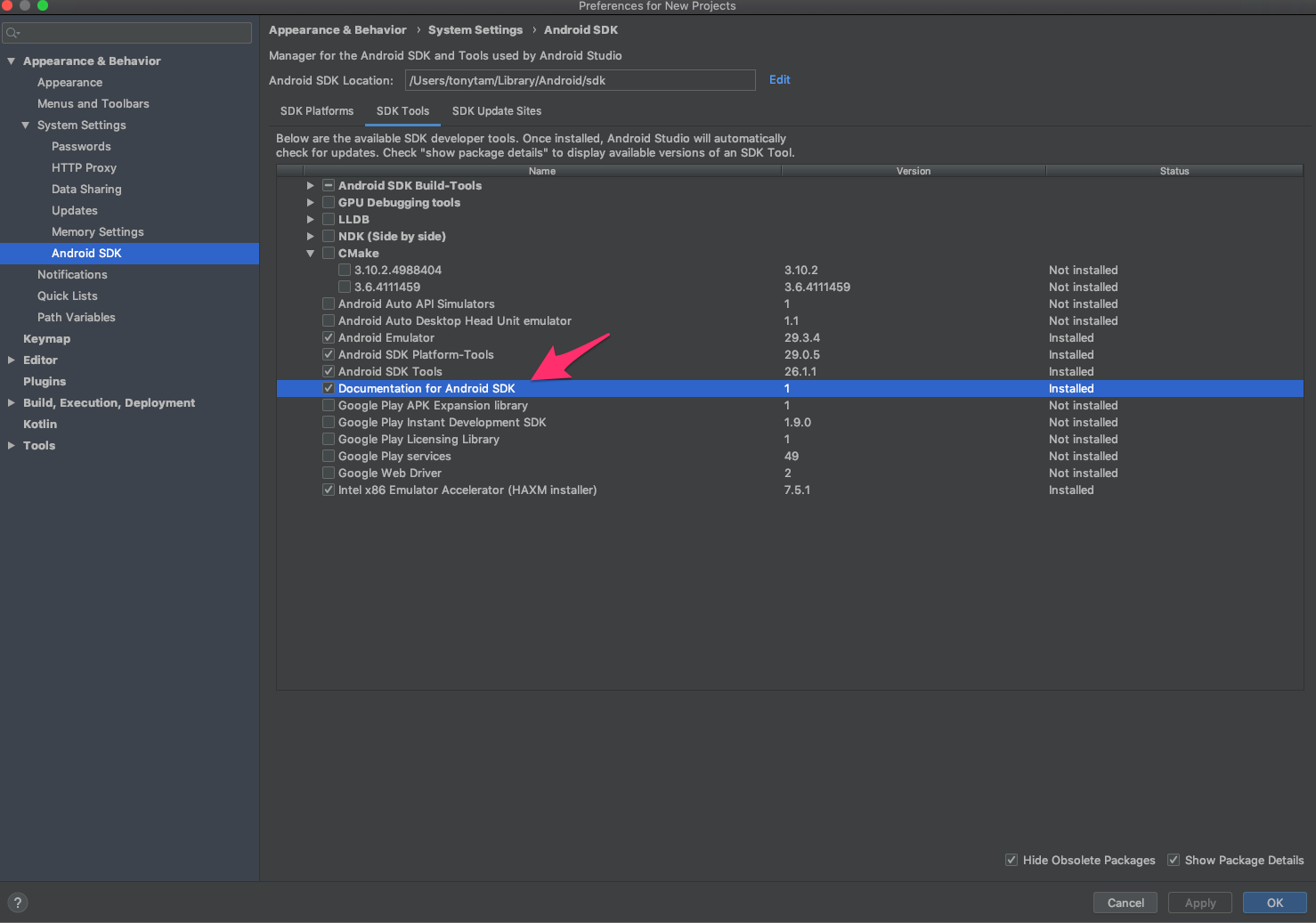1316x923 pixels.
Task: Open Plugins settings
Action: [x=45, y=381]
